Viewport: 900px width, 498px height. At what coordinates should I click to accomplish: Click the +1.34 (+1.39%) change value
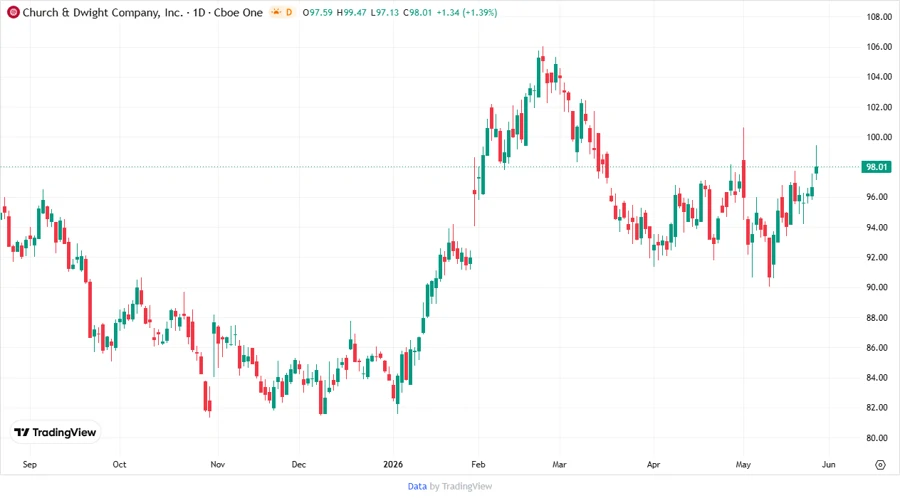tap(467, 12)
